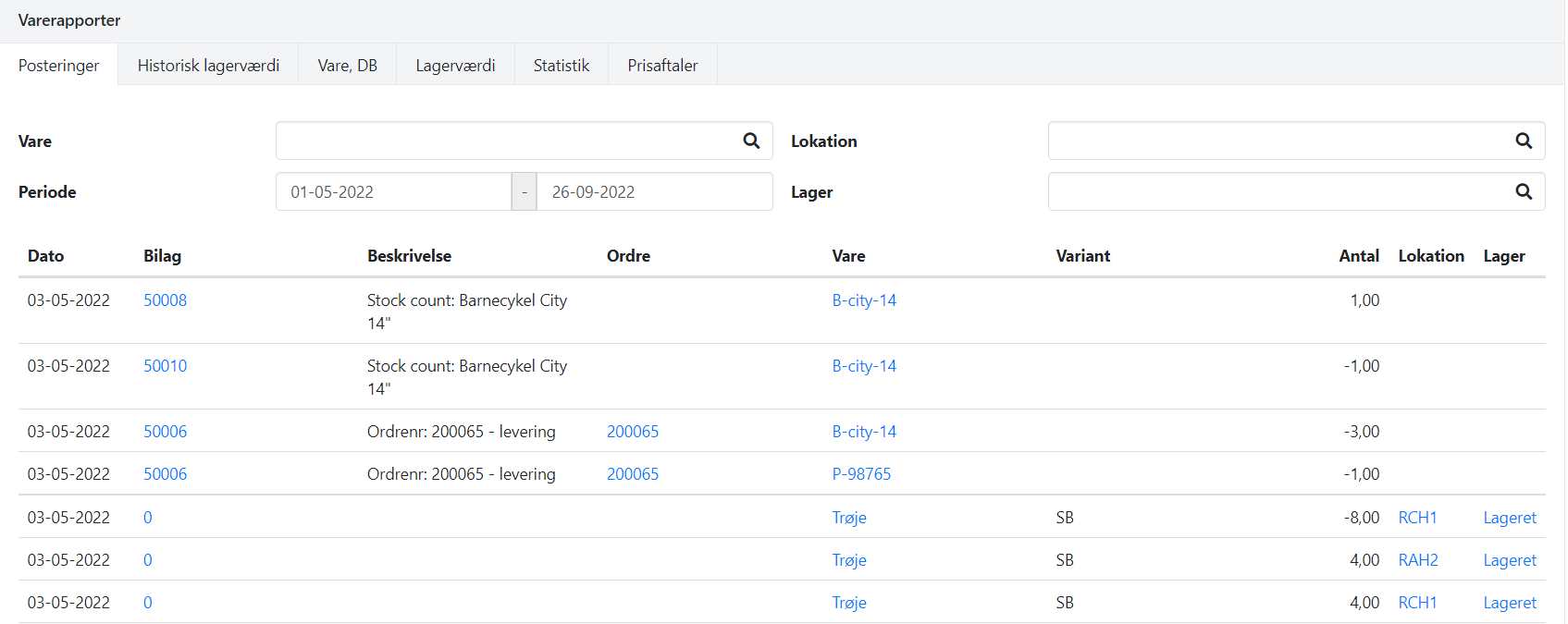
Task: Focus the Vare search input field
Action: point(504,141)
